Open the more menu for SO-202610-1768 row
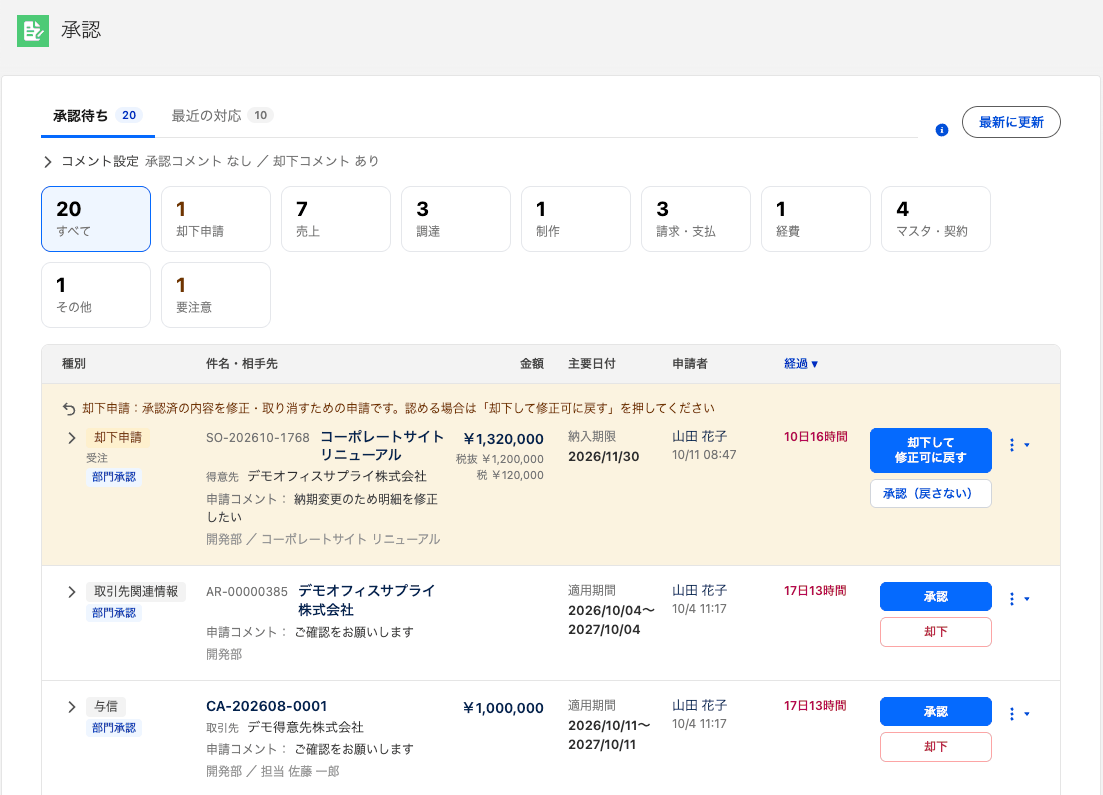The width and height of the screenshot is (1103, 795). tap(1019, 445)
